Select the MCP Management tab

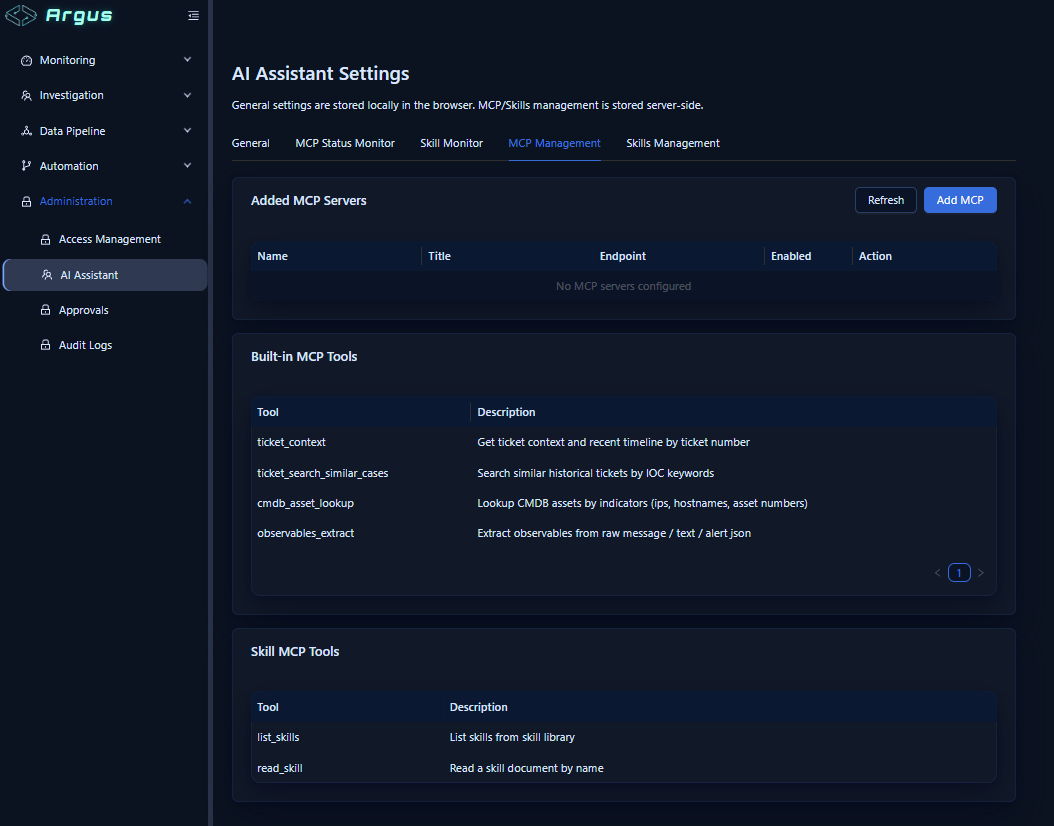pos(555,143)
